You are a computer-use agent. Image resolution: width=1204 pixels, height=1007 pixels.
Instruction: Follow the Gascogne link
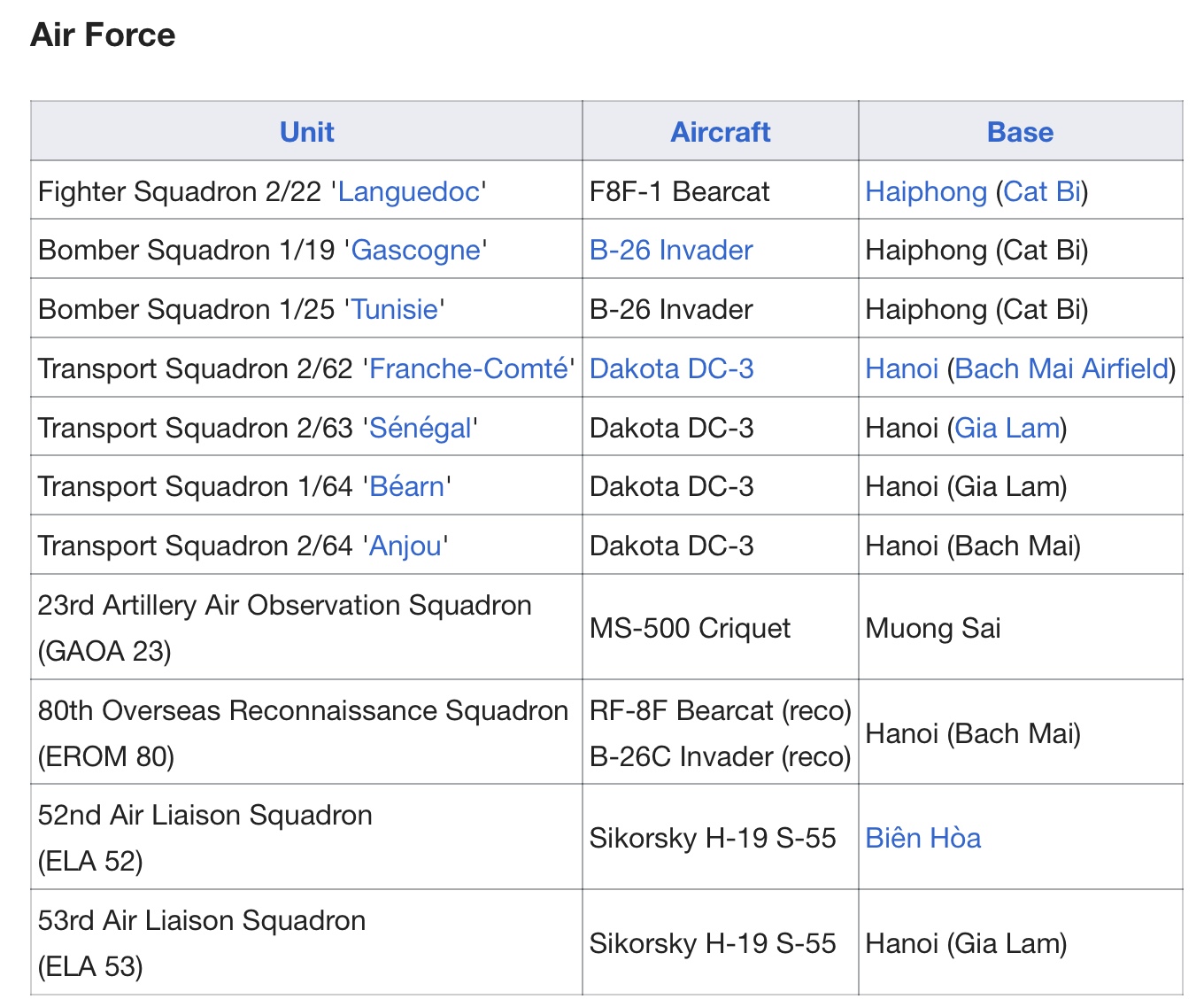click(x=416, y=250)
